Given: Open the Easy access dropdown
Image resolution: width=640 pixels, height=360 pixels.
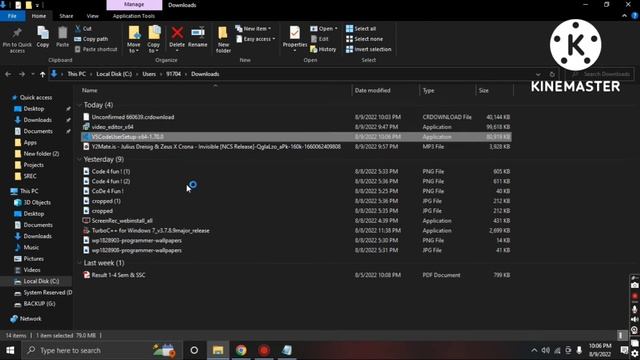Looking at the screenshot, I should tap(256, 39).
